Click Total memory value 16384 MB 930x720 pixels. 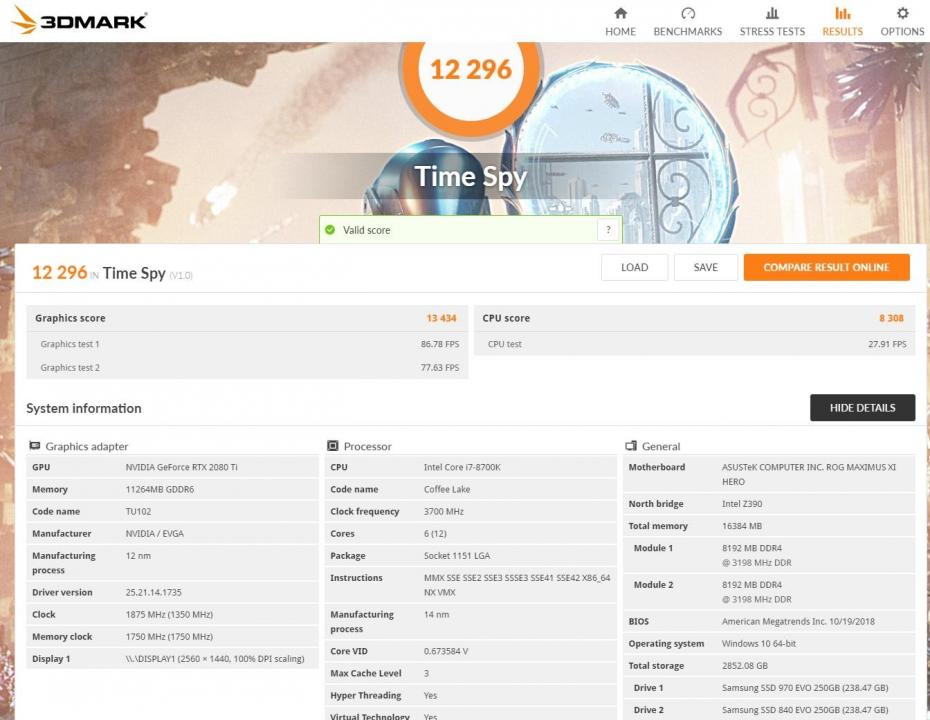pyautogui.click(x=742, y=526)
